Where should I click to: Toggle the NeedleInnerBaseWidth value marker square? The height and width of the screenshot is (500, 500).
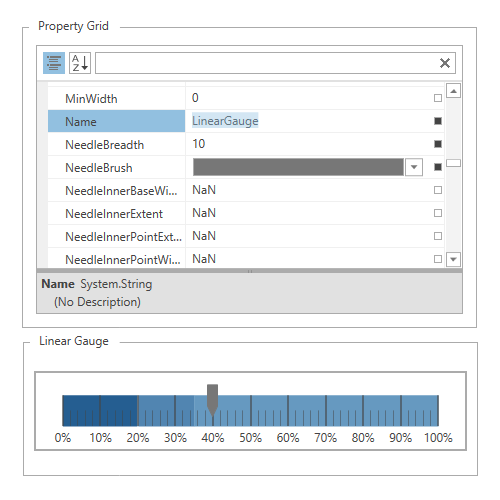coord(438,190)
